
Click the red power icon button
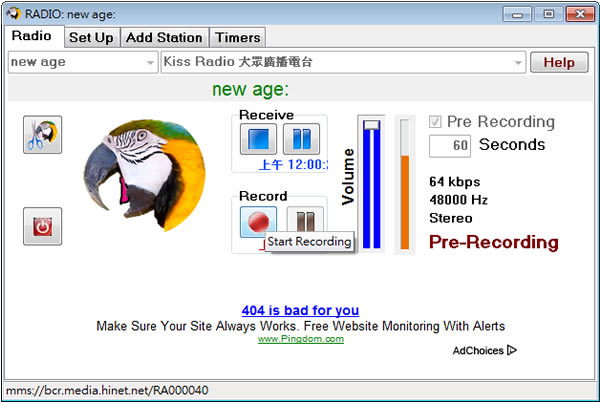(42, 227)
